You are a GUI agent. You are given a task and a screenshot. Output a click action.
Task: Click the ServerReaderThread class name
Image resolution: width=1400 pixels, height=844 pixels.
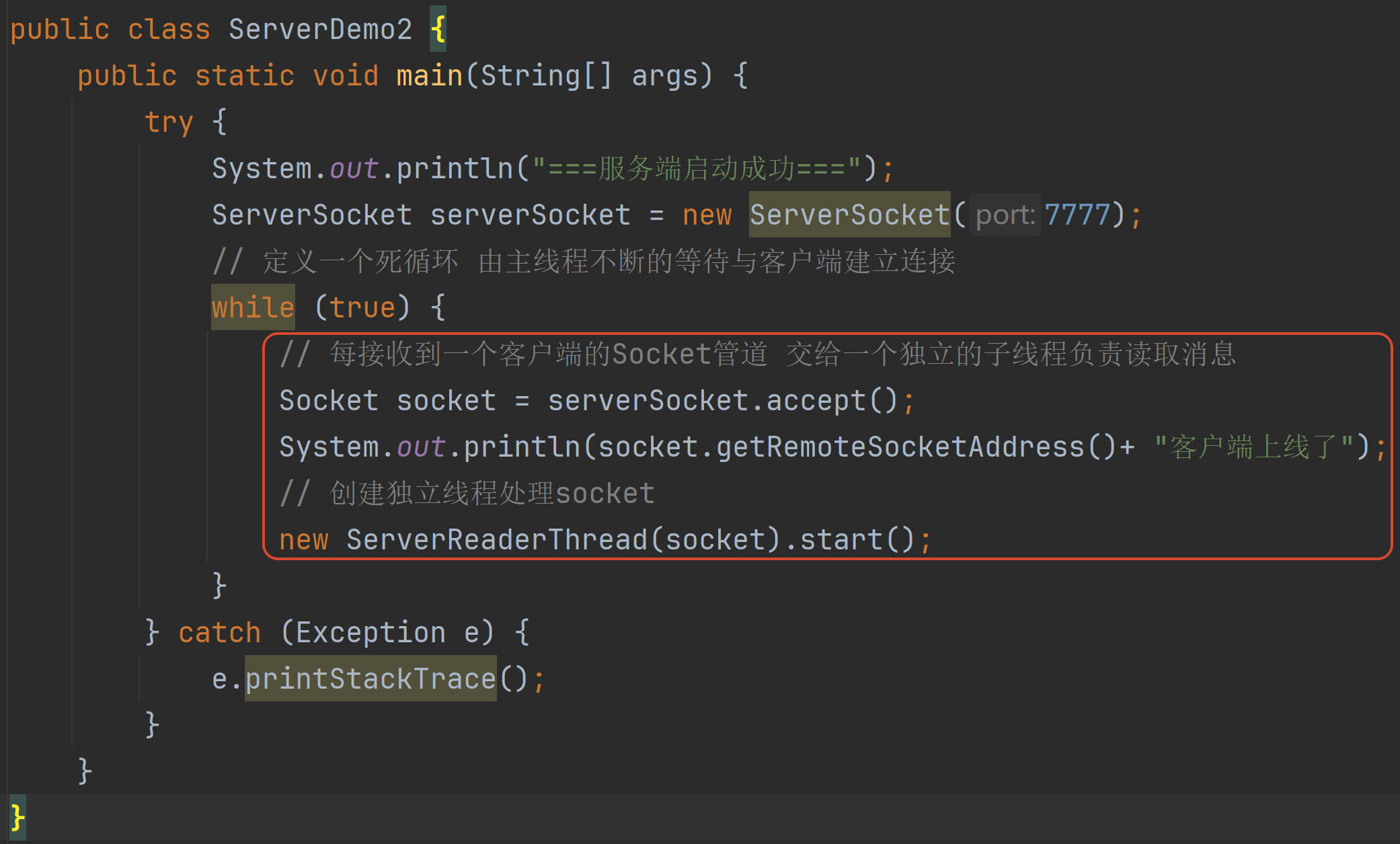pyautogui.click(x=496, y=540)
